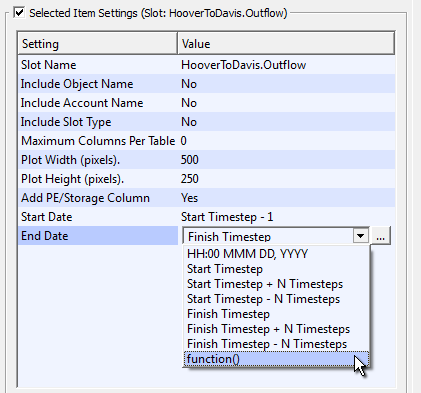
Task: Select Finish Timestep - N Timesteps option
Action: 276,344
